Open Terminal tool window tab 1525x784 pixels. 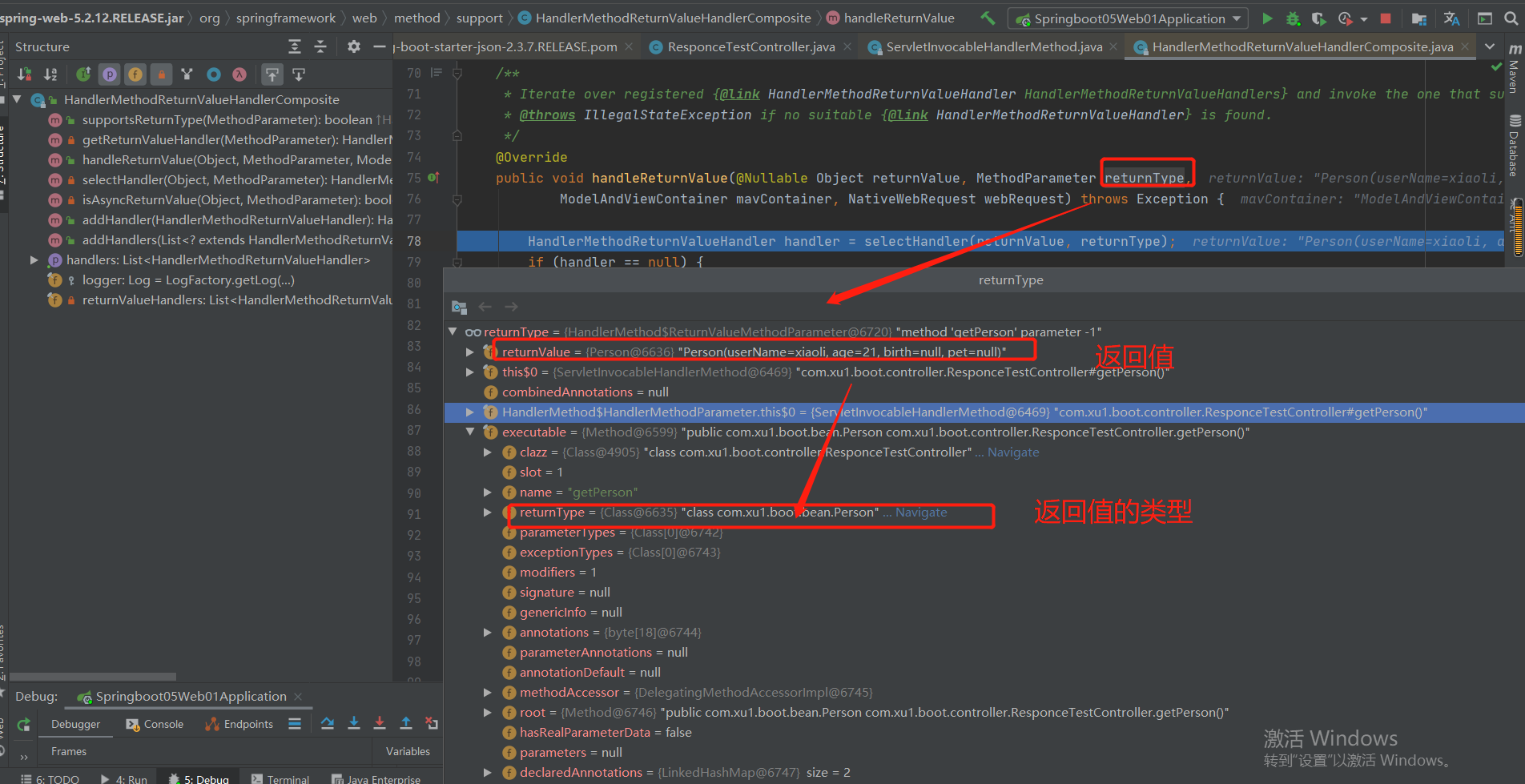(280, 779)
